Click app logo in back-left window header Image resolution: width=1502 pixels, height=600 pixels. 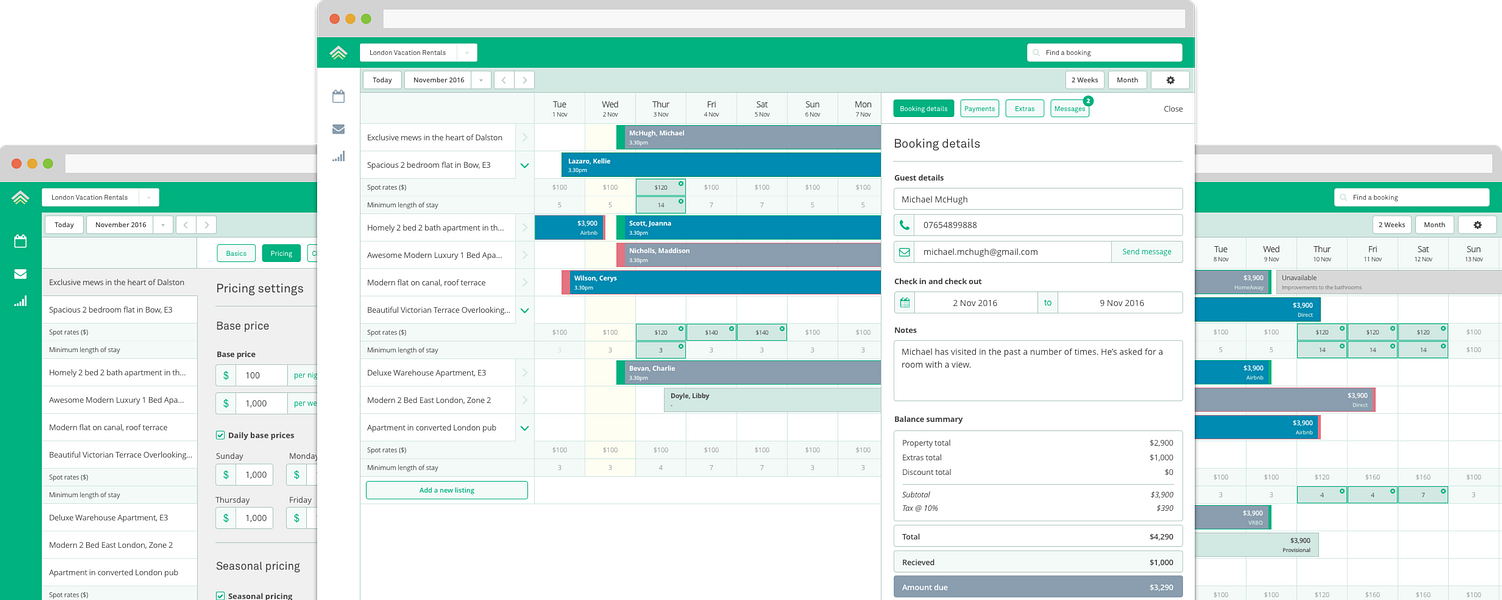[20, 197]
